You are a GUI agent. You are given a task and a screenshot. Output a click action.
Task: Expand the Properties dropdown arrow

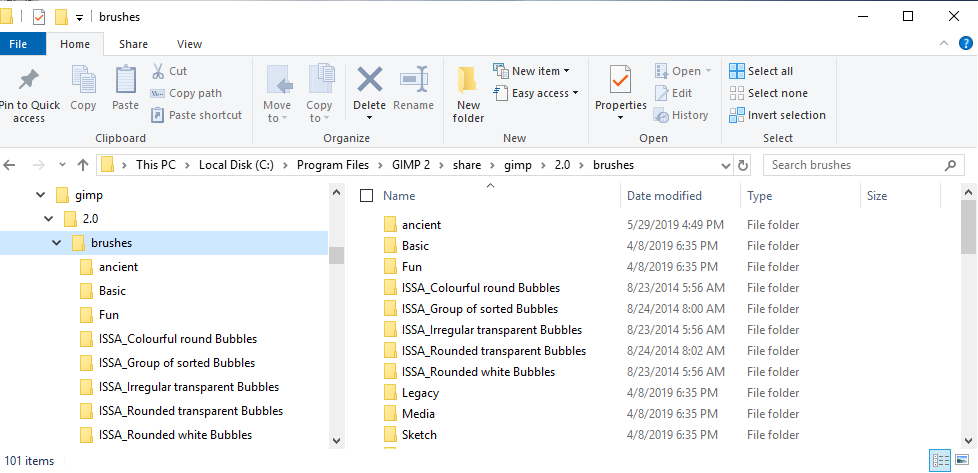click(x=620, y=118)
